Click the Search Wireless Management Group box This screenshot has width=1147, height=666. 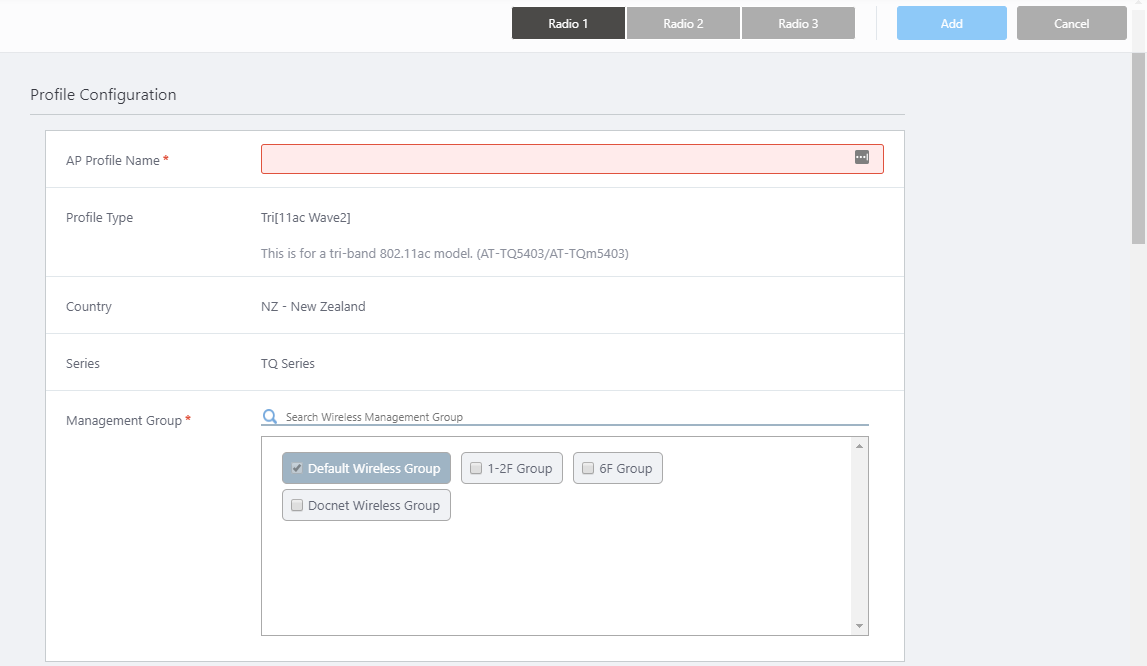pos(570,416)
